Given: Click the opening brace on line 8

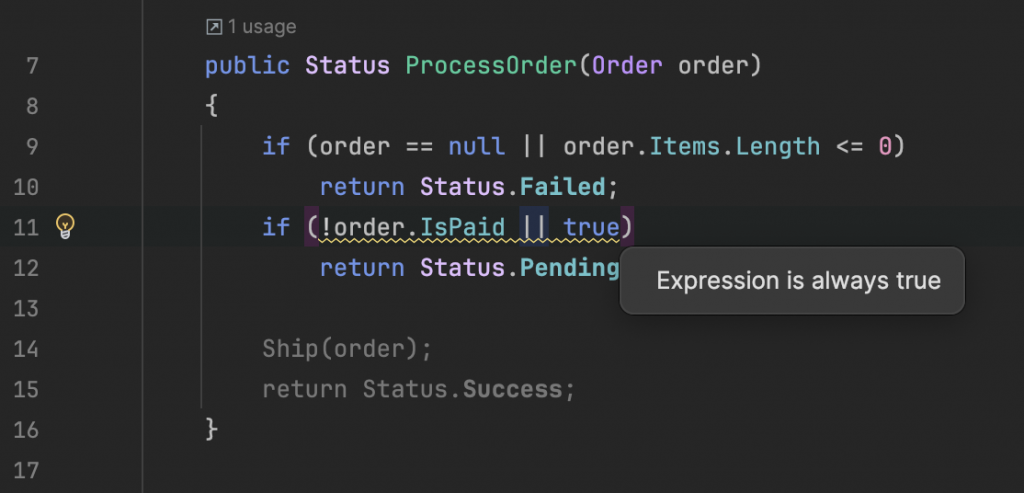Looking at the screenshot, I should point(211,106).
